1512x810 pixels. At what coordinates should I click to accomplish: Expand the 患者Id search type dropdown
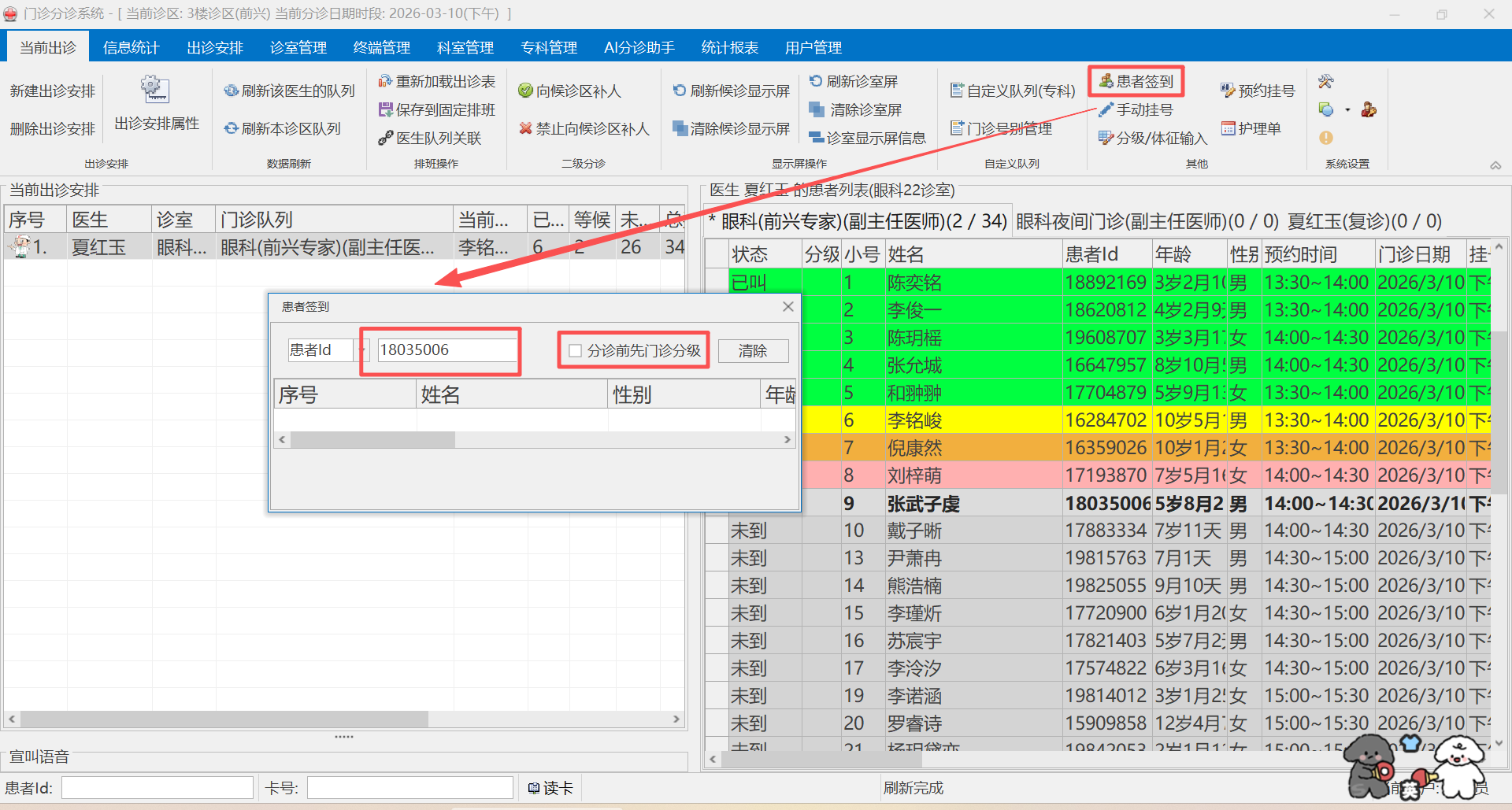[x=363, y=350]
